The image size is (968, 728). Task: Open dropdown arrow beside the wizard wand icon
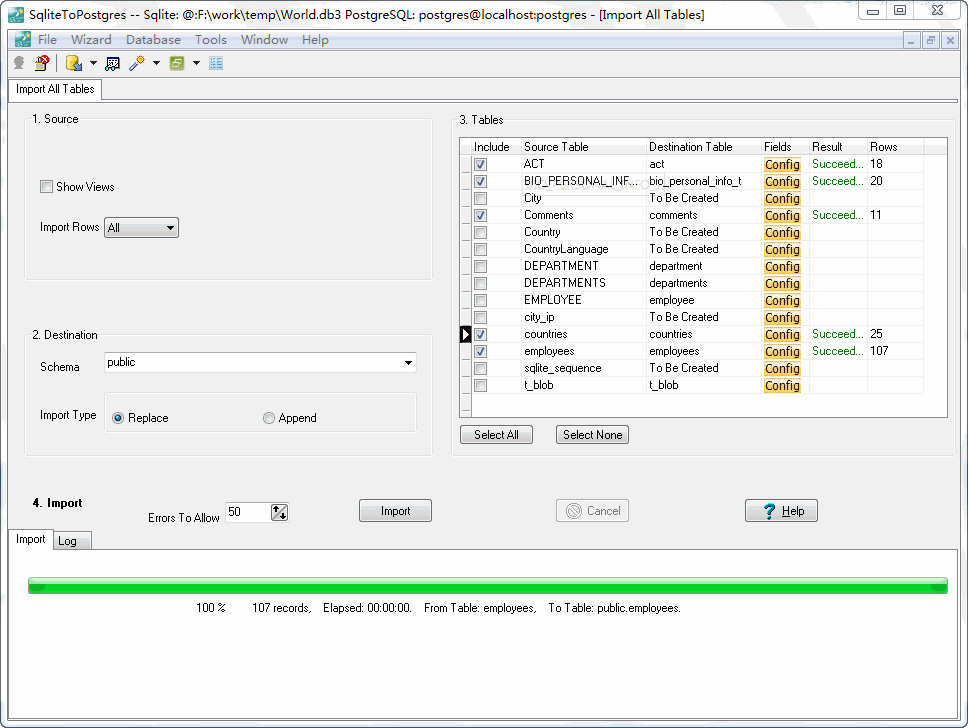(x=156, y=63)
